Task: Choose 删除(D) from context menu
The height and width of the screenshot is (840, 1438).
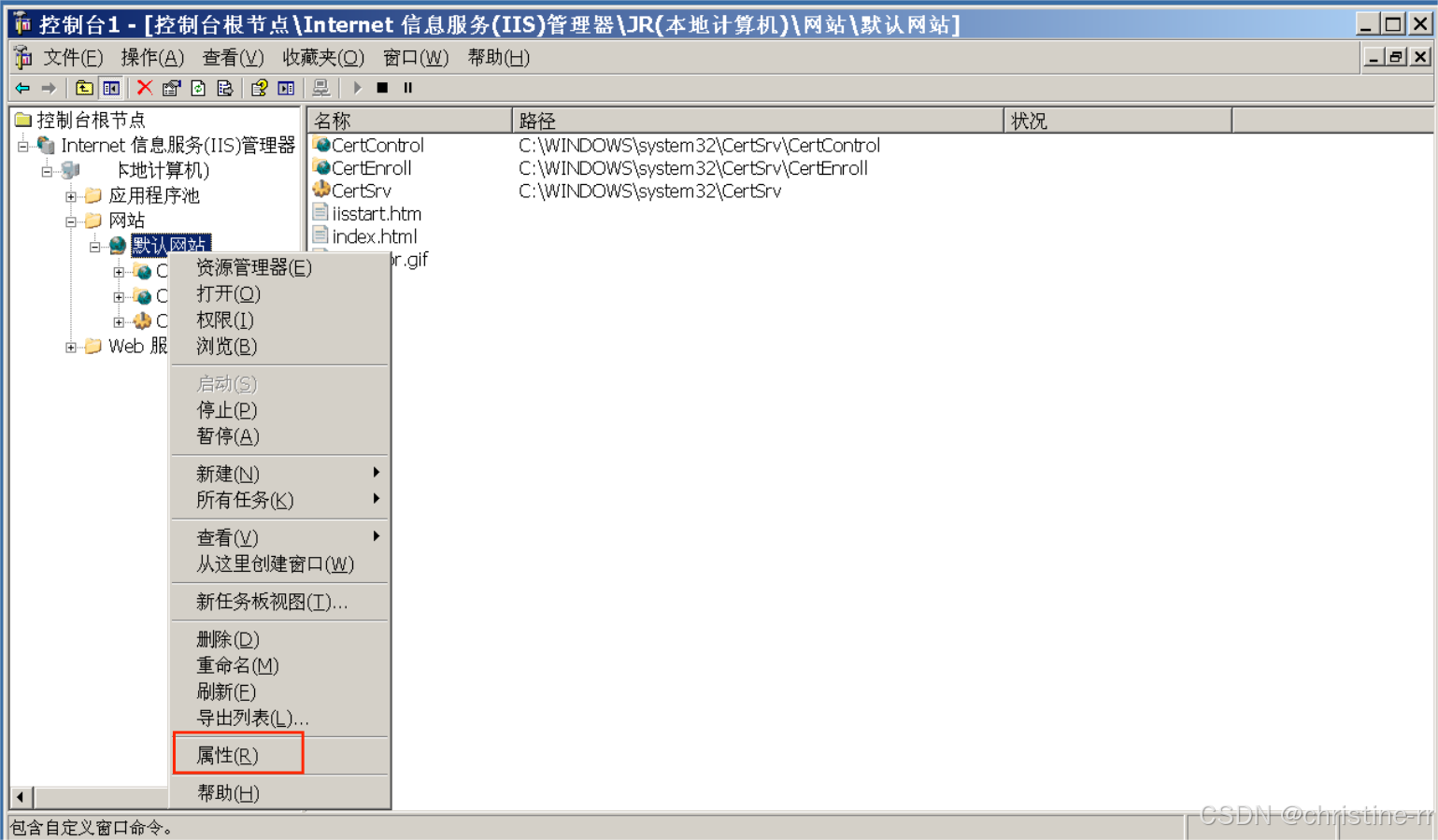Action: click(279, 640)
